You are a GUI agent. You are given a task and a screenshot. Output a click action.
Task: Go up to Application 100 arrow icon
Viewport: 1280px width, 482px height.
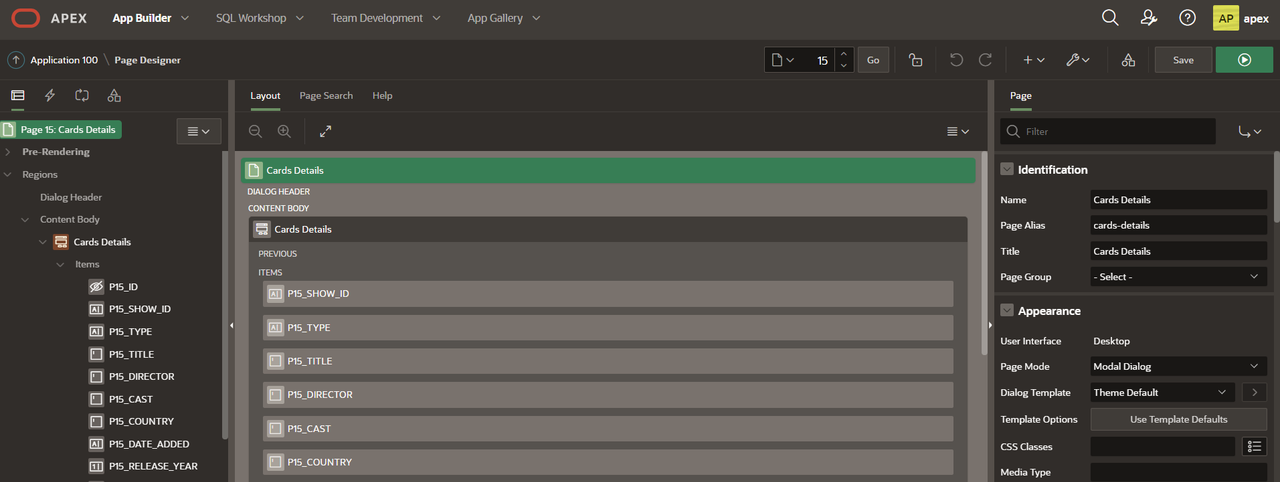16,60
